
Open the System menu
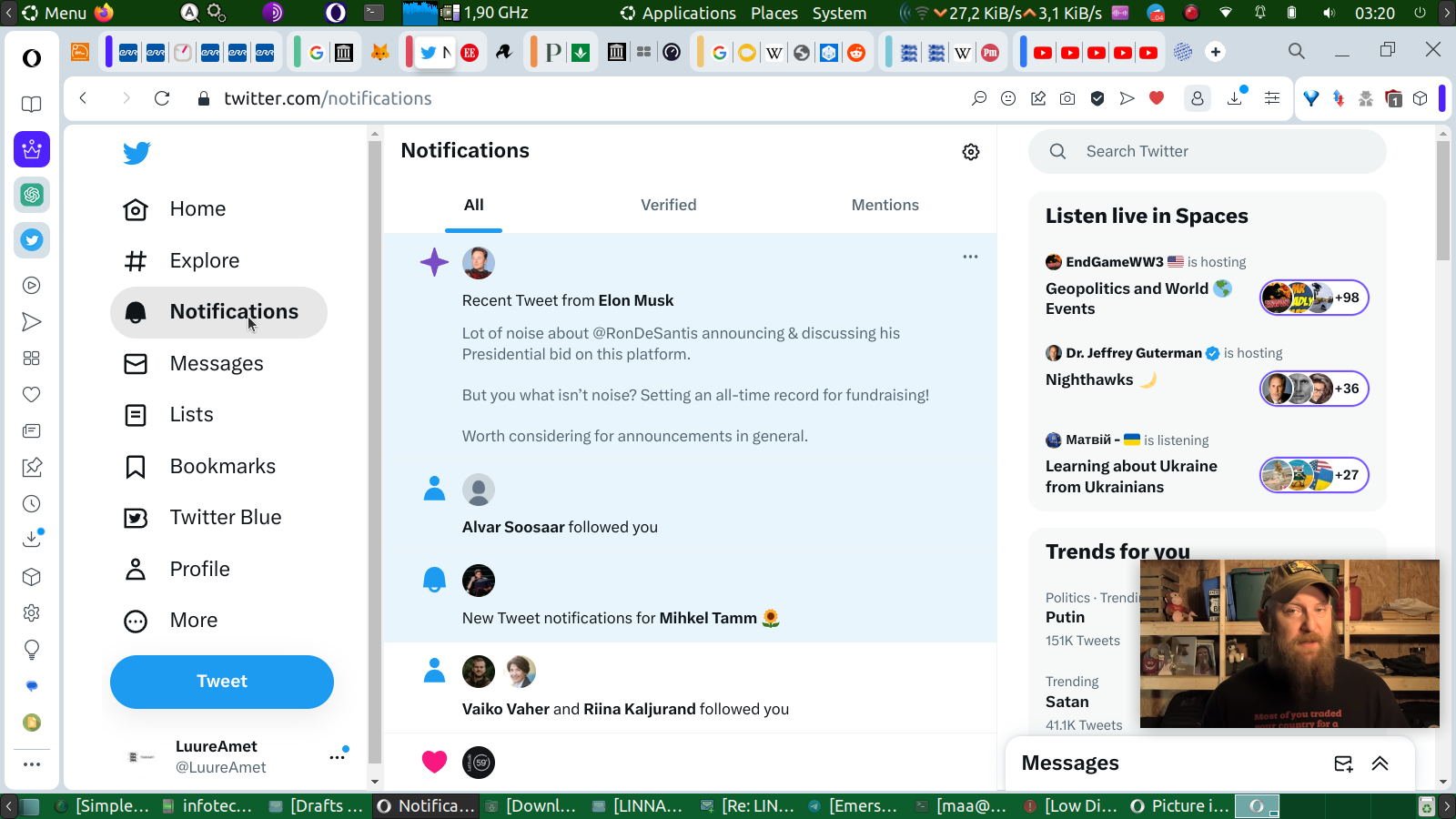coord(839,13)
